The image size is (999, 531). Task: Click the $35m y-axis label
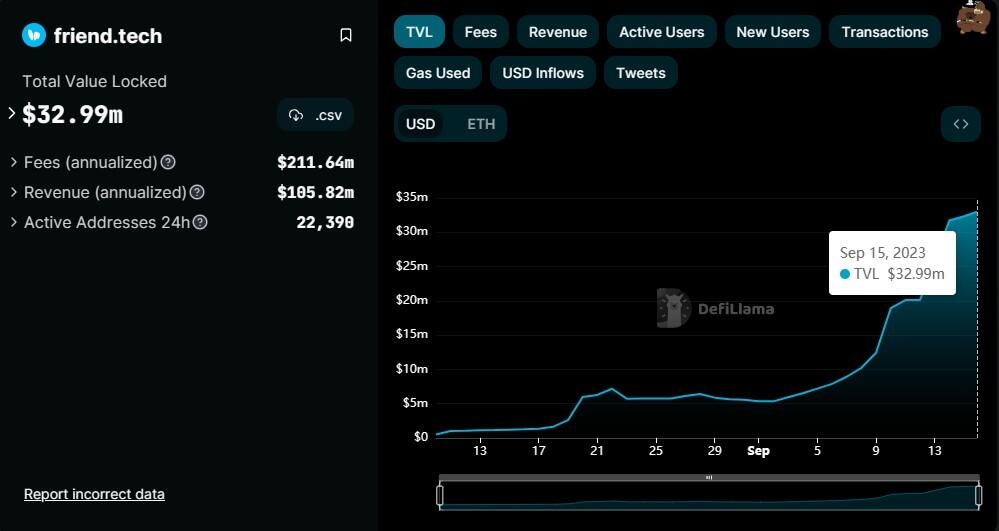[x=412, y=197]
